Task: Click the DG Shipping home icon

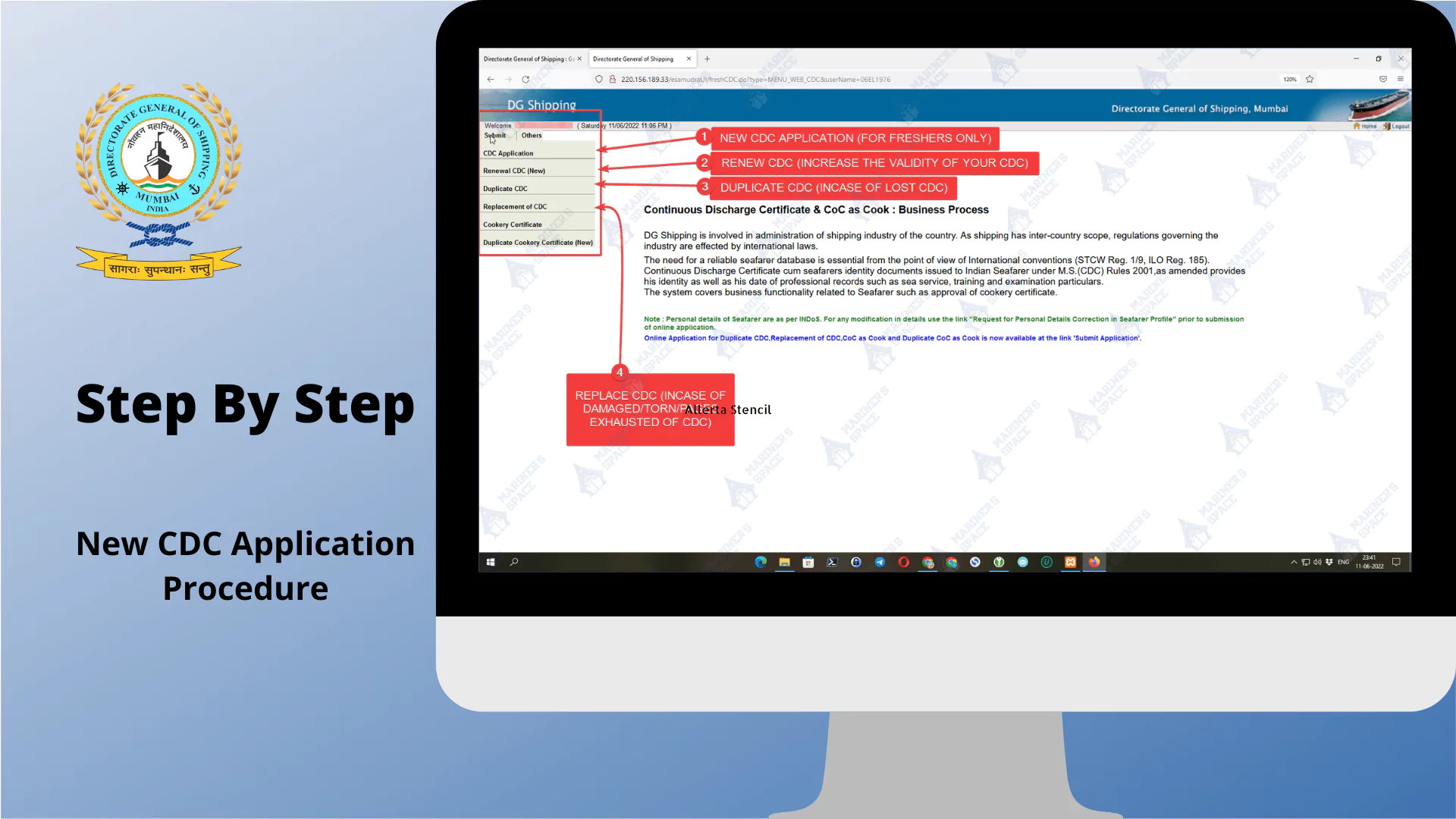Action: (x=1357, y=125)
